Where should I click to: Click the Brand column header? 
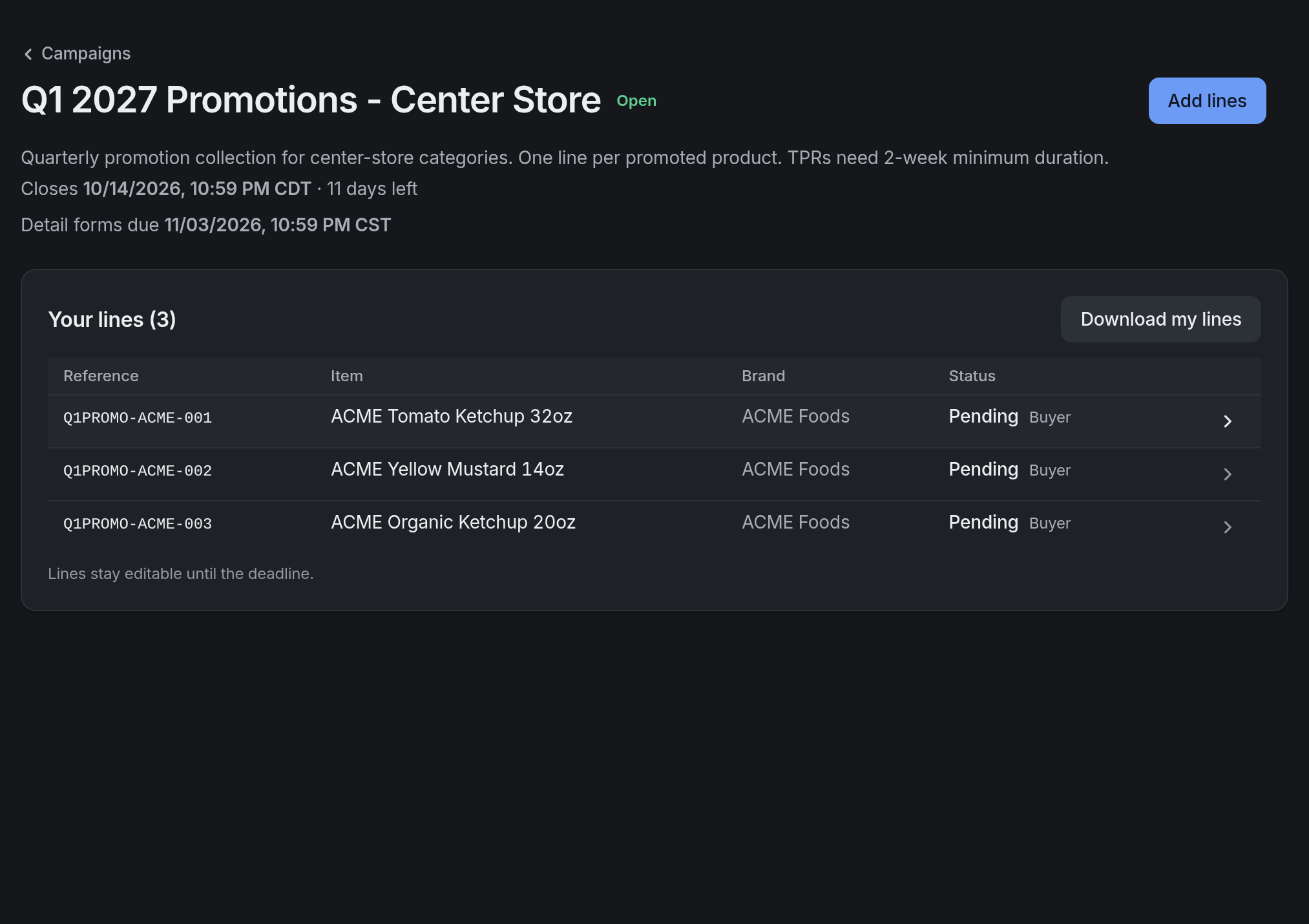pyautogui.click(x=763, y=376)
